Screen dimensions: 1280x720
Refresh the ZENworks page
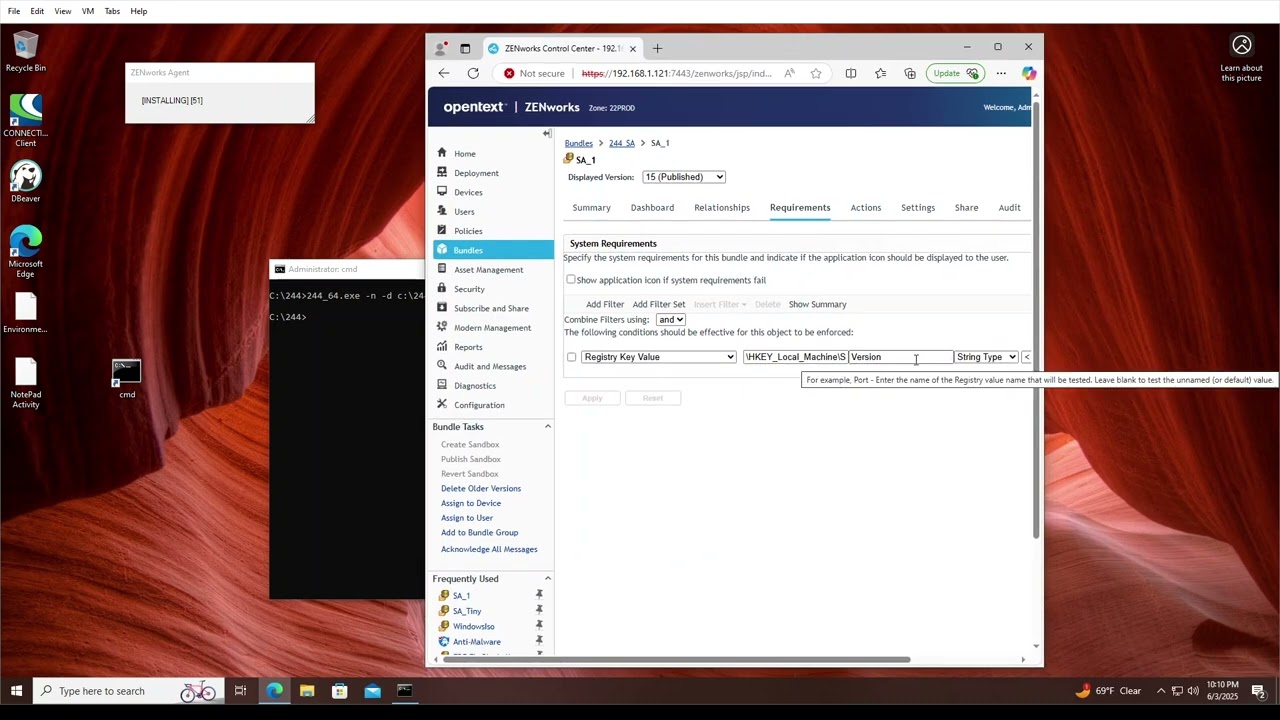coord(473,73)
